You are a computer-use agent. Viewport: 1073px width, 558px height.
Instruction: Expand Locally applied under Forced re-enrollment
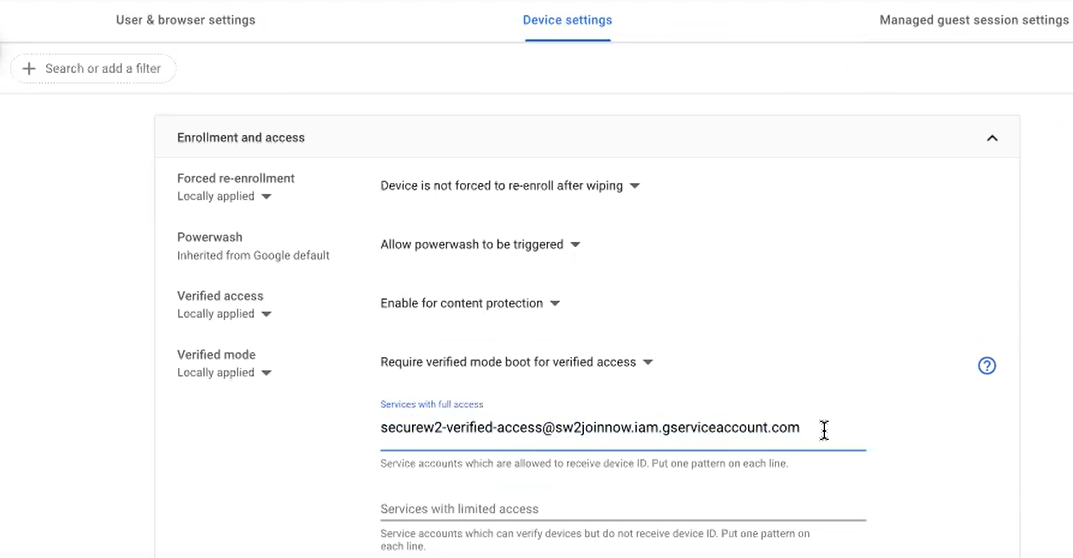224,197
